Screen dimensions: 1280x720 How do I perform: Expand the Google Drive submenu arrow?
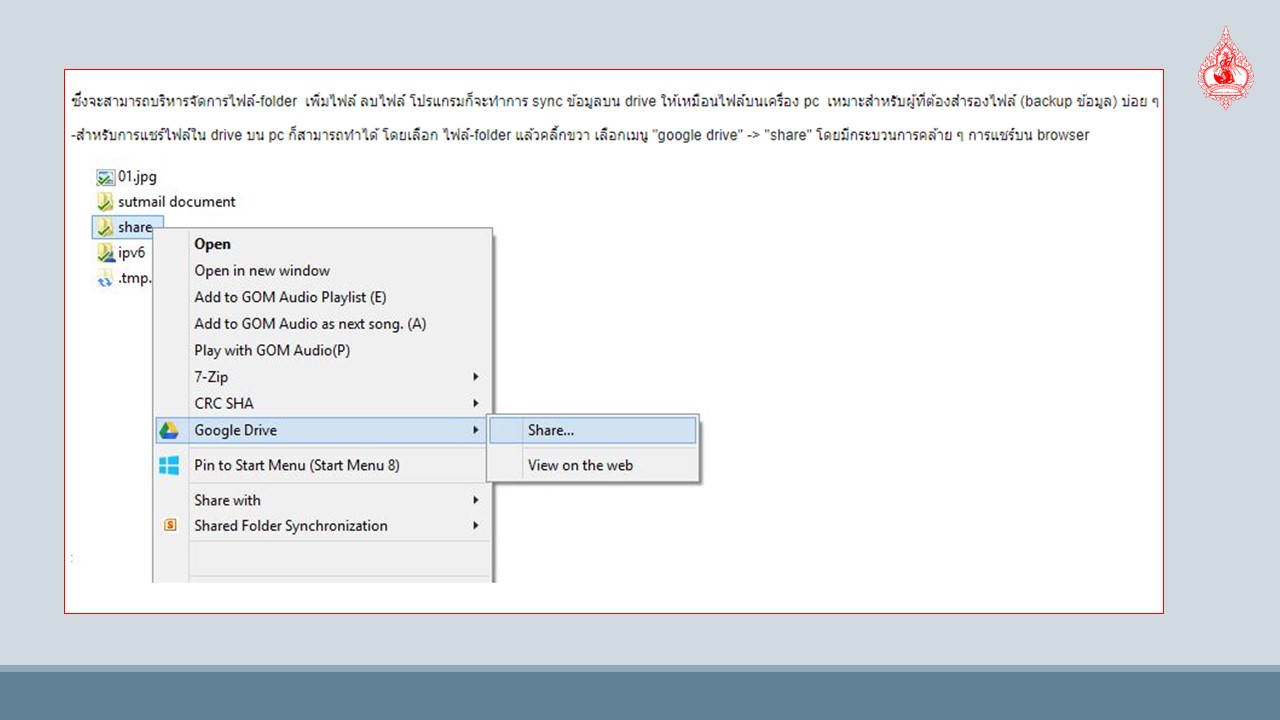[x=476, y=430]
